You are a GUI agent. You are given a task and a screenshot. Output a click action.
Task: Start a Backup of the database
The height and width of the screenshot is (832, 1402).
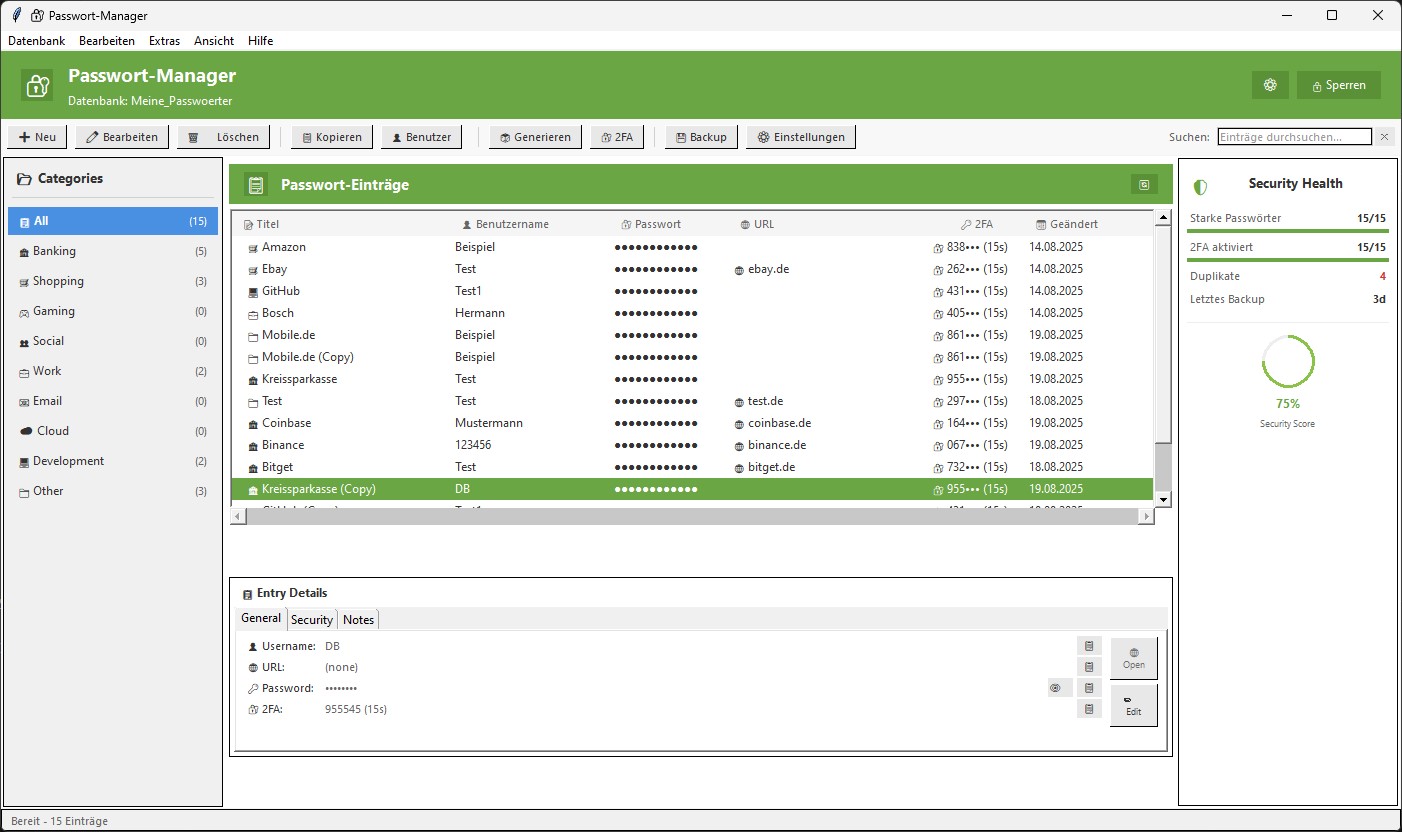pyautogui.click(x=701, y=137)
